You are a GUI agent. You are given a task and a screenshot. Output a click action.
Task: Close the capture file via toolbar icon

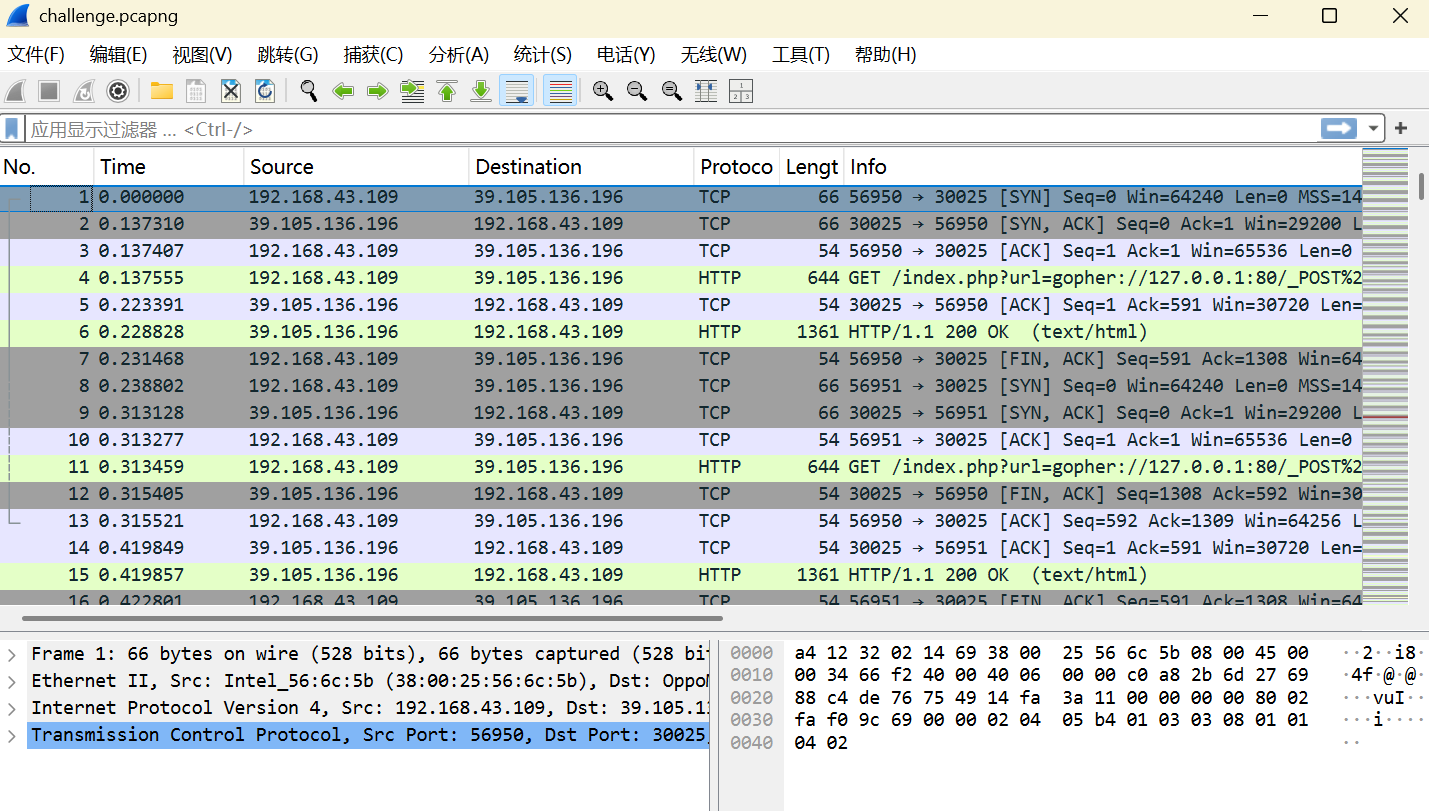(x=231, y=91)
